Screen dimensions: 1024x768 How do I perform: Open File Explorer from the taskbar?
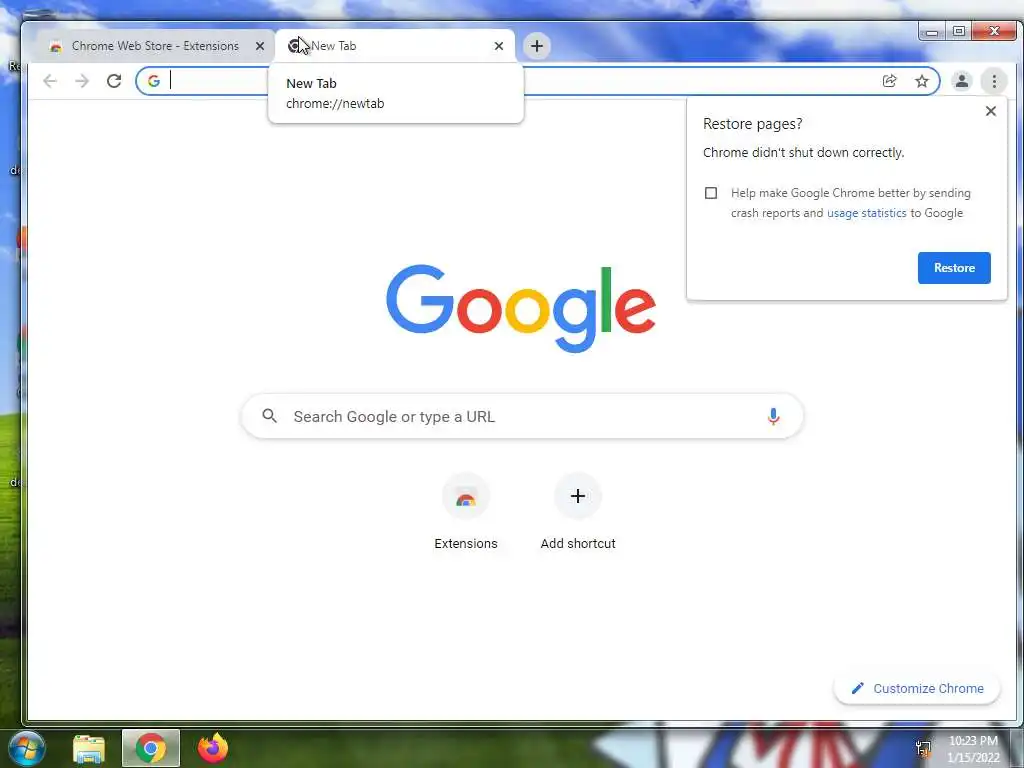pos(89,749)
